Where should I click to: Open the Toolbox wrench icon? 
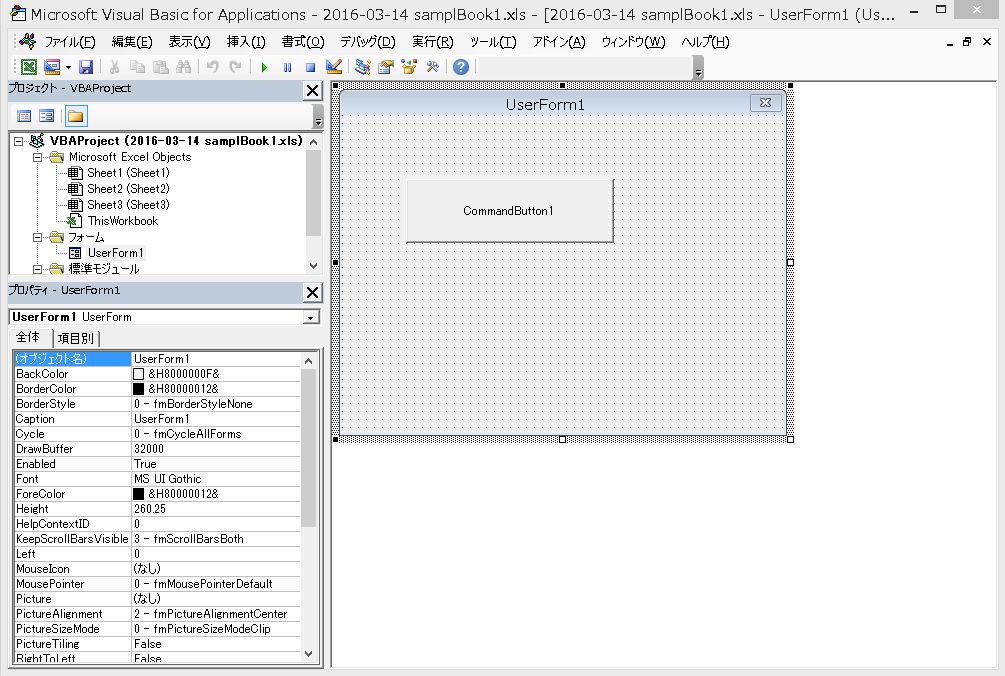(432, 67)
